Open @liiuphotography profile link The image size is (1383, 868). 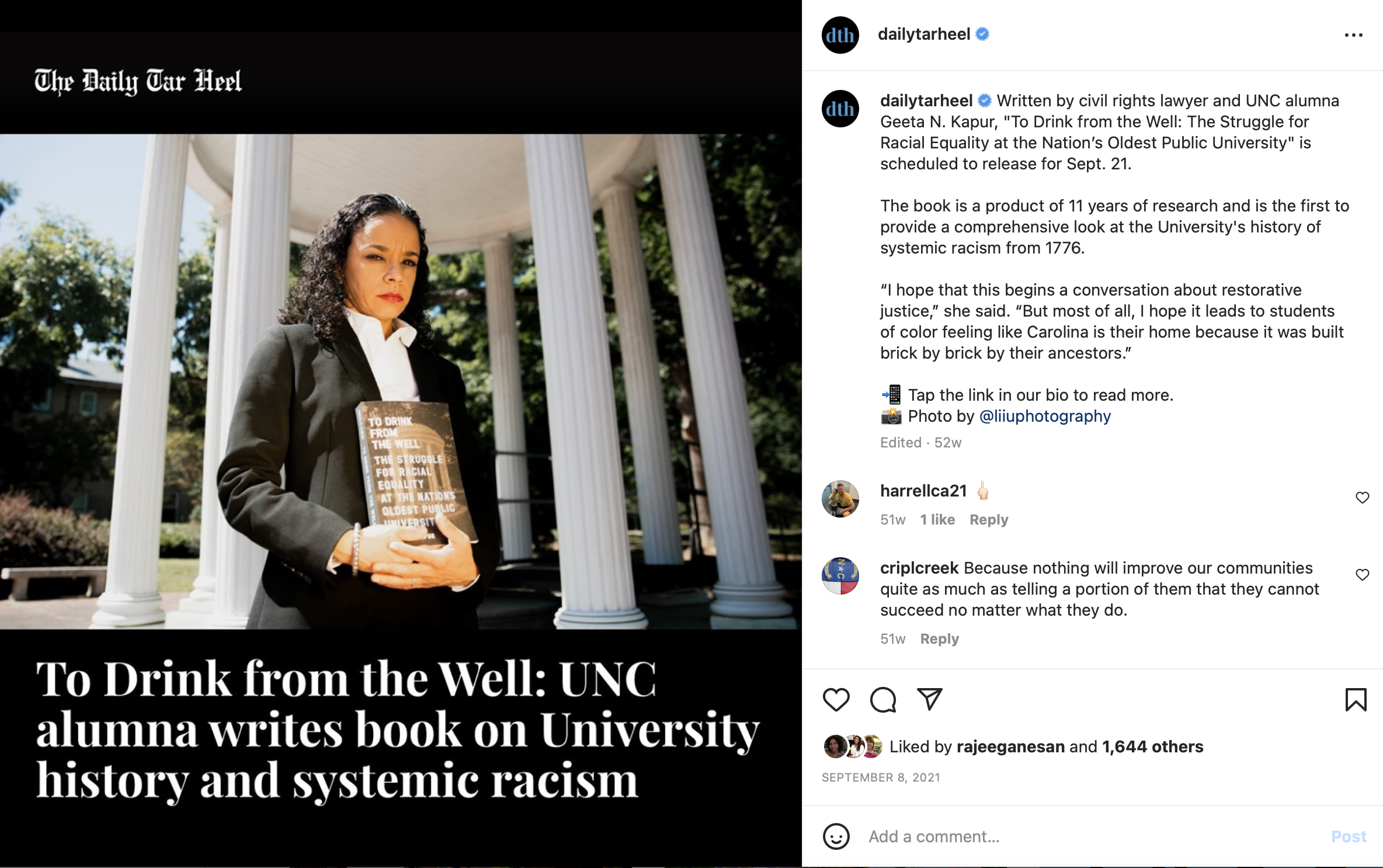(1045, 416)
